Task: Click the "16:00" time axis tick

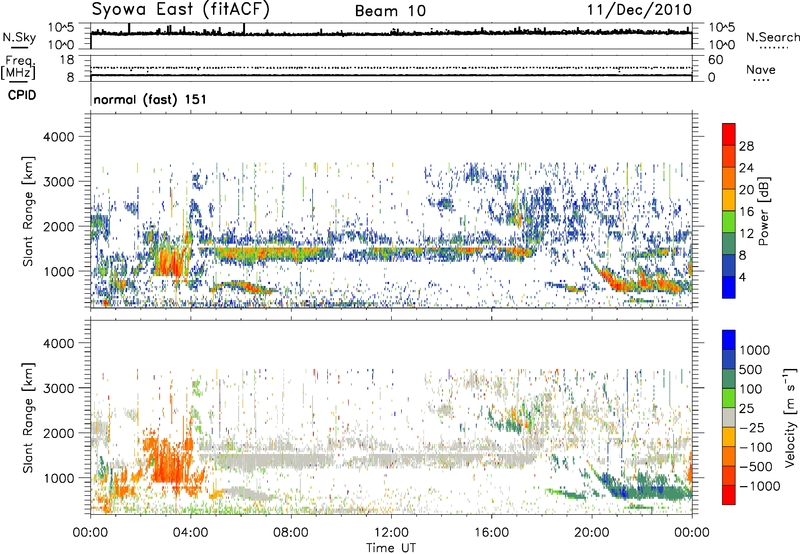Action: click(491, 533)
